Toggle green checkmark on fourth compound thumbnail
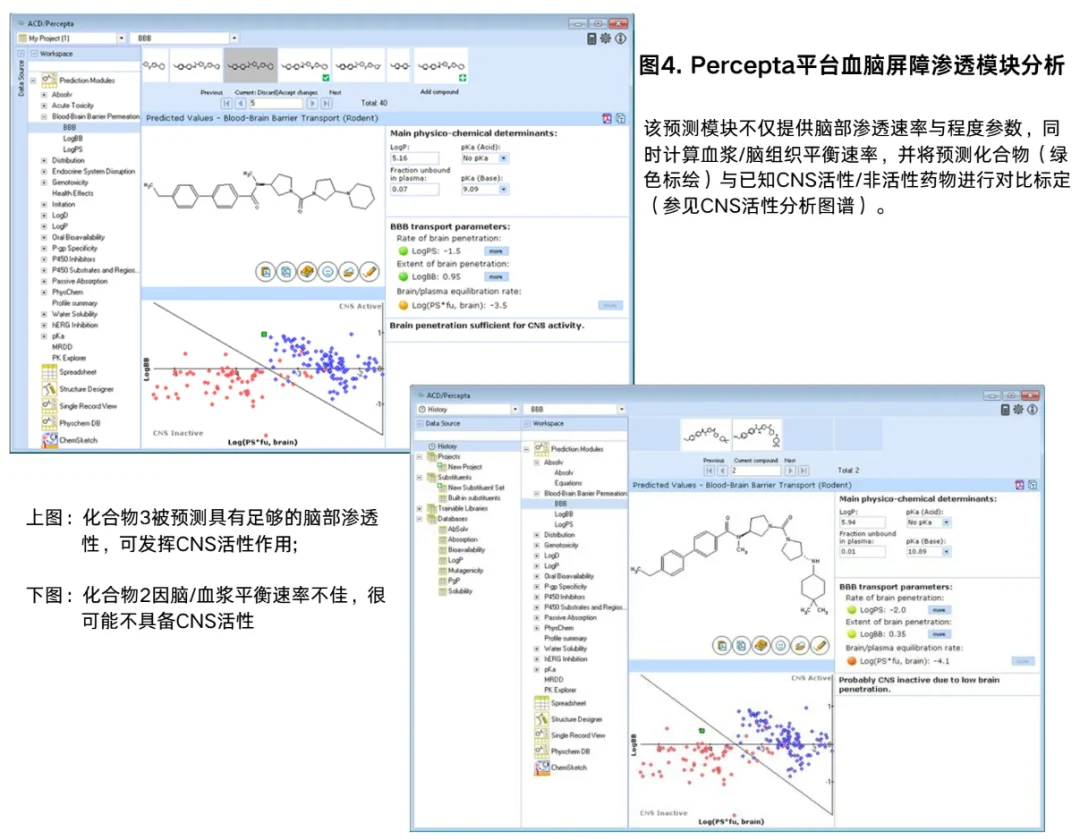 click(x=326, y=78)
